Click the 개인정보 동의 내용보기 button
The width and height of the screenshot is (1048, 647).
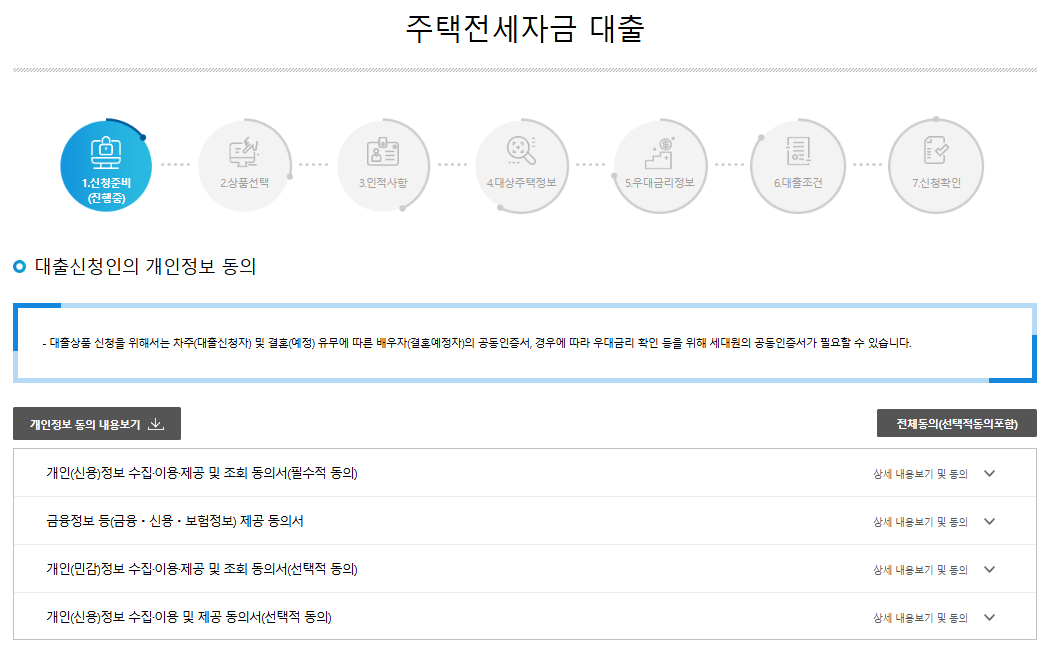click(x=95, y=423)
